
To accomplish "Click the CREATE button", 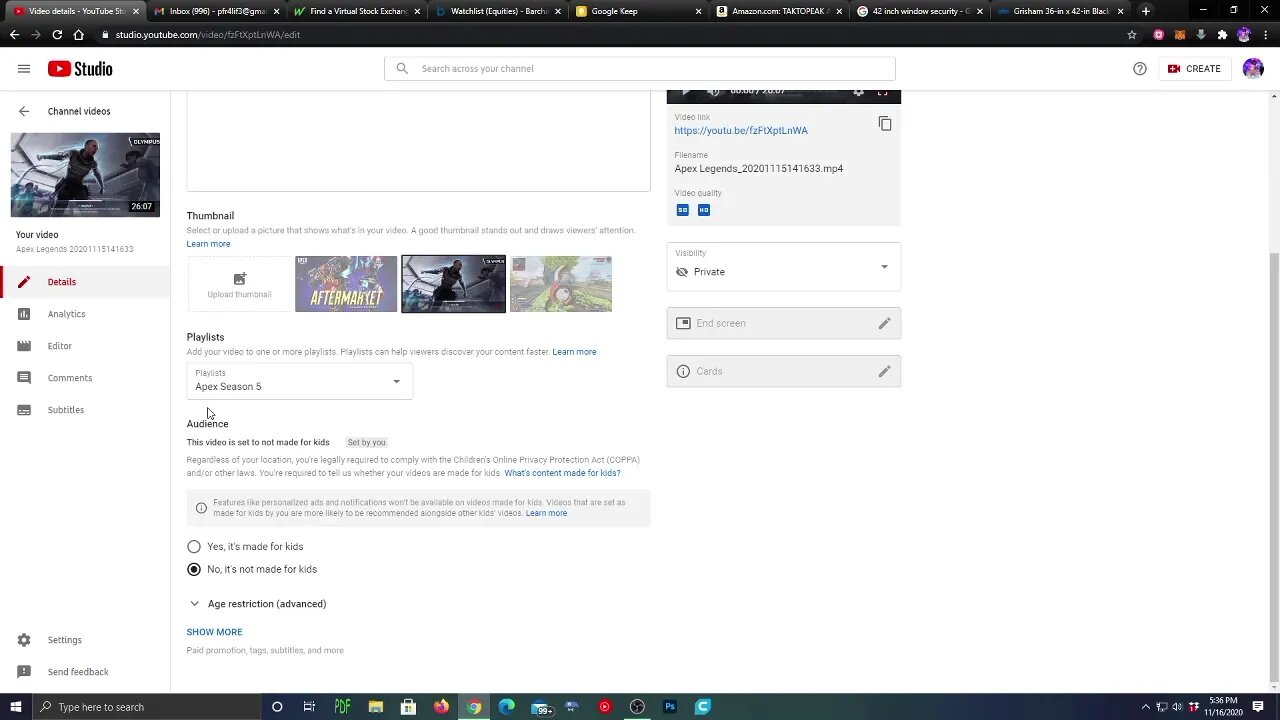I will pyautogui.click(x=1194, y=69).
